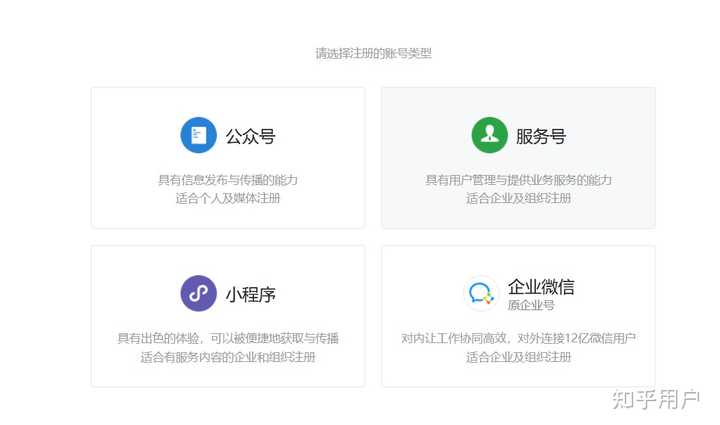Screen dimensions: 720x425
Task: Click text 具有信息发布与传播的能力
Action: click(x=228, y=180)
